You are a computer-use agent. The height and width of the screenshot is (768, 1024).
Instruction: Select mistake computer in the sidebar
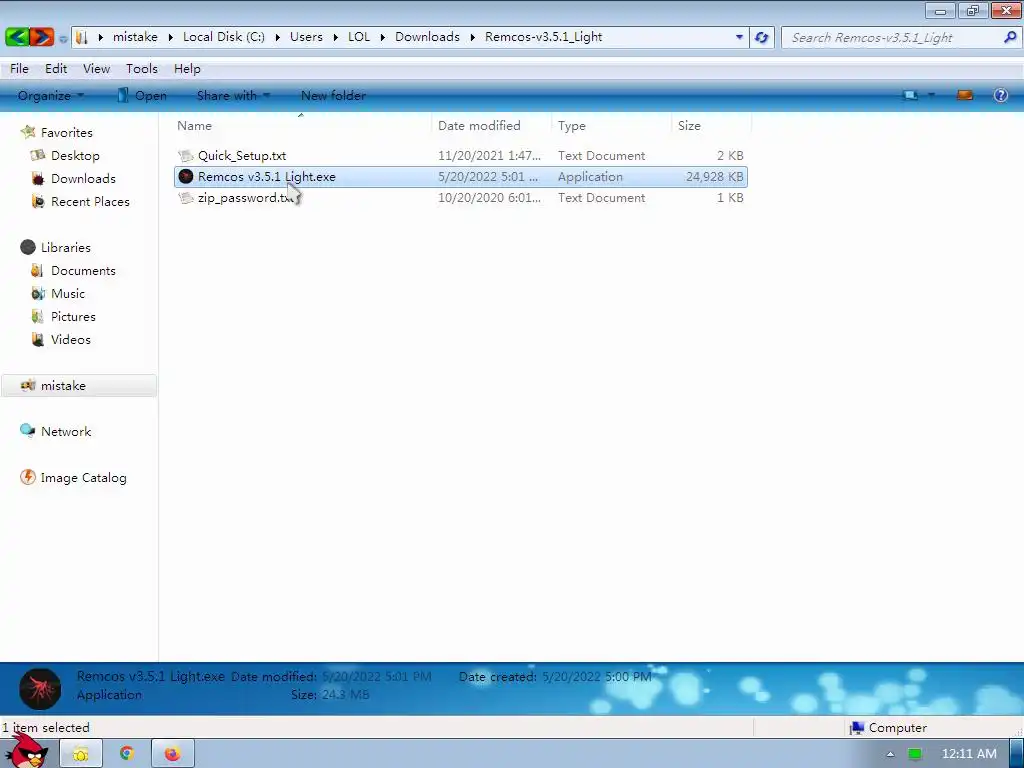[x=78, y=386]
